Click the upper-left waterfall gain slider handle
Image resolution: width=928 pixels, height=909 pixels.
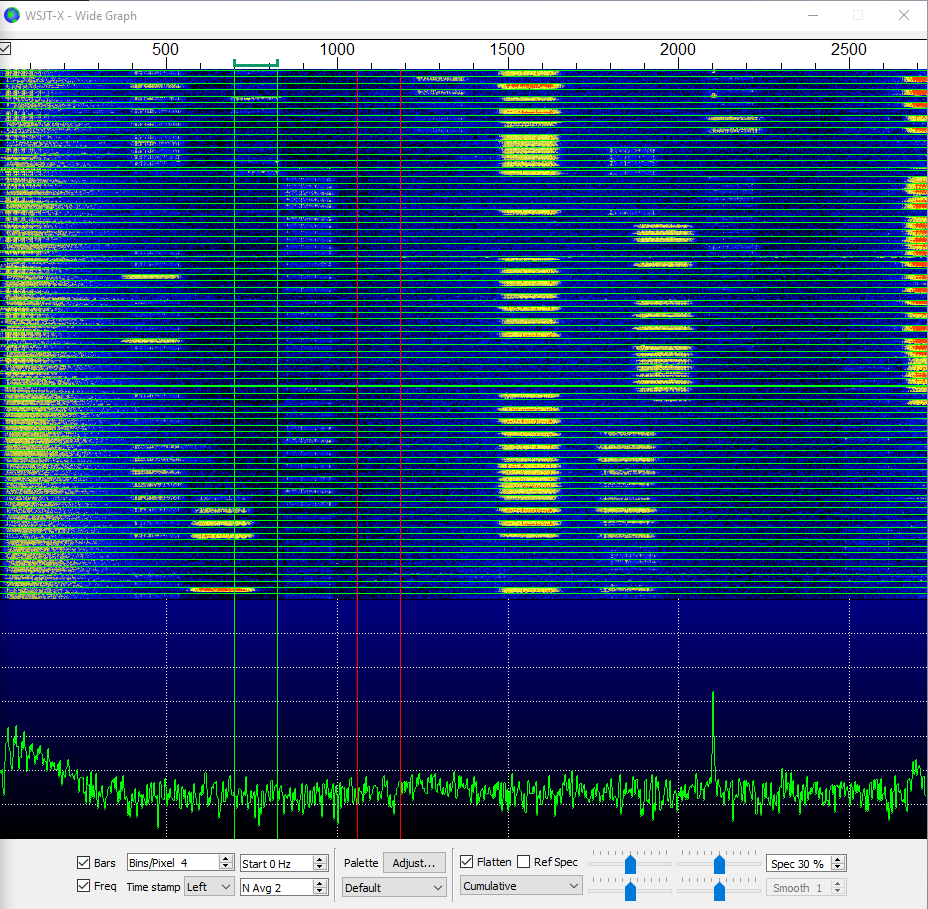coord(630,863)
